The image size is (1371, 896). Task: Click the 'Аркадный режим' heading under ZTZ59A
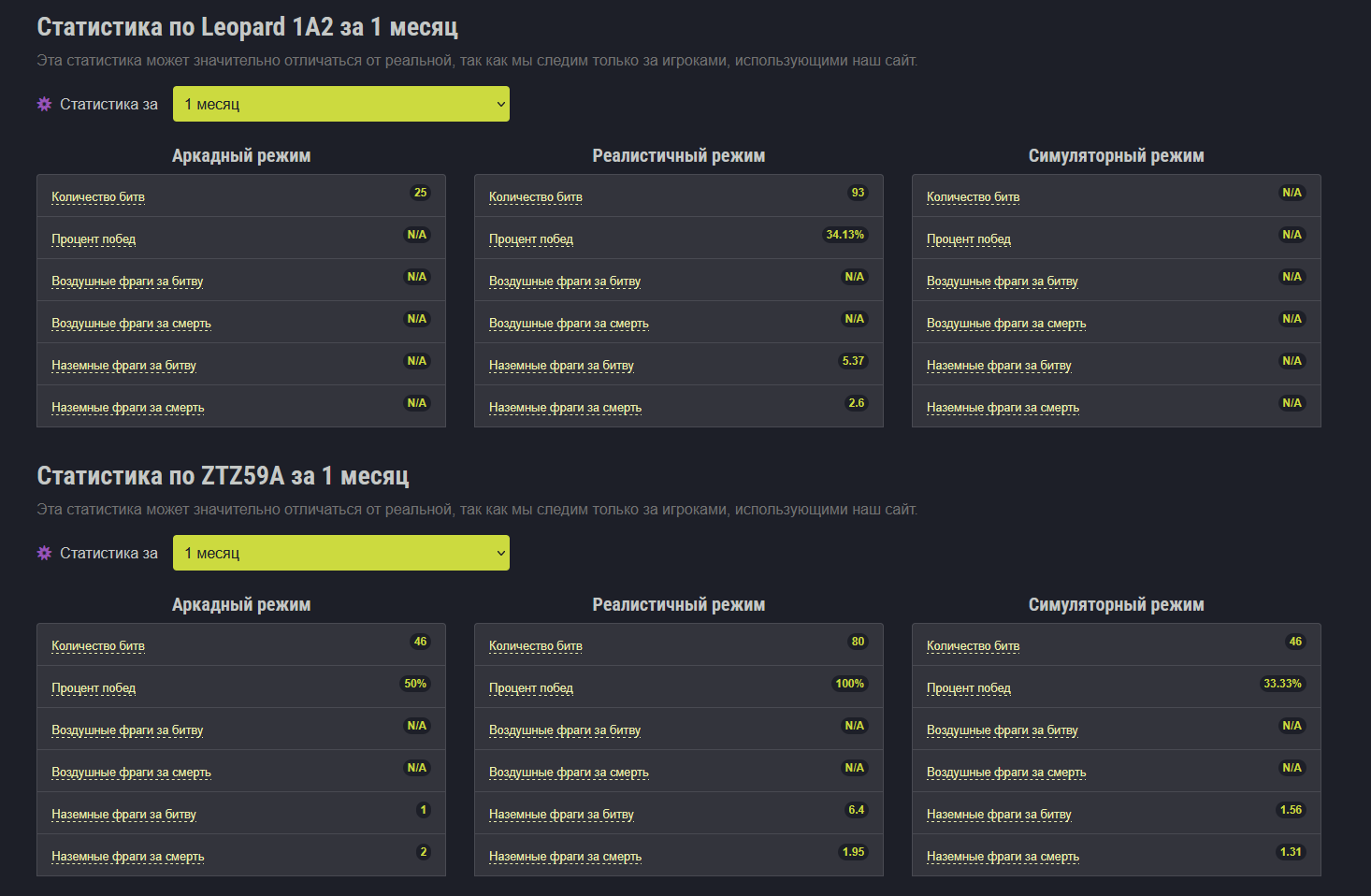pyautogui.click(x=241, y=605)
